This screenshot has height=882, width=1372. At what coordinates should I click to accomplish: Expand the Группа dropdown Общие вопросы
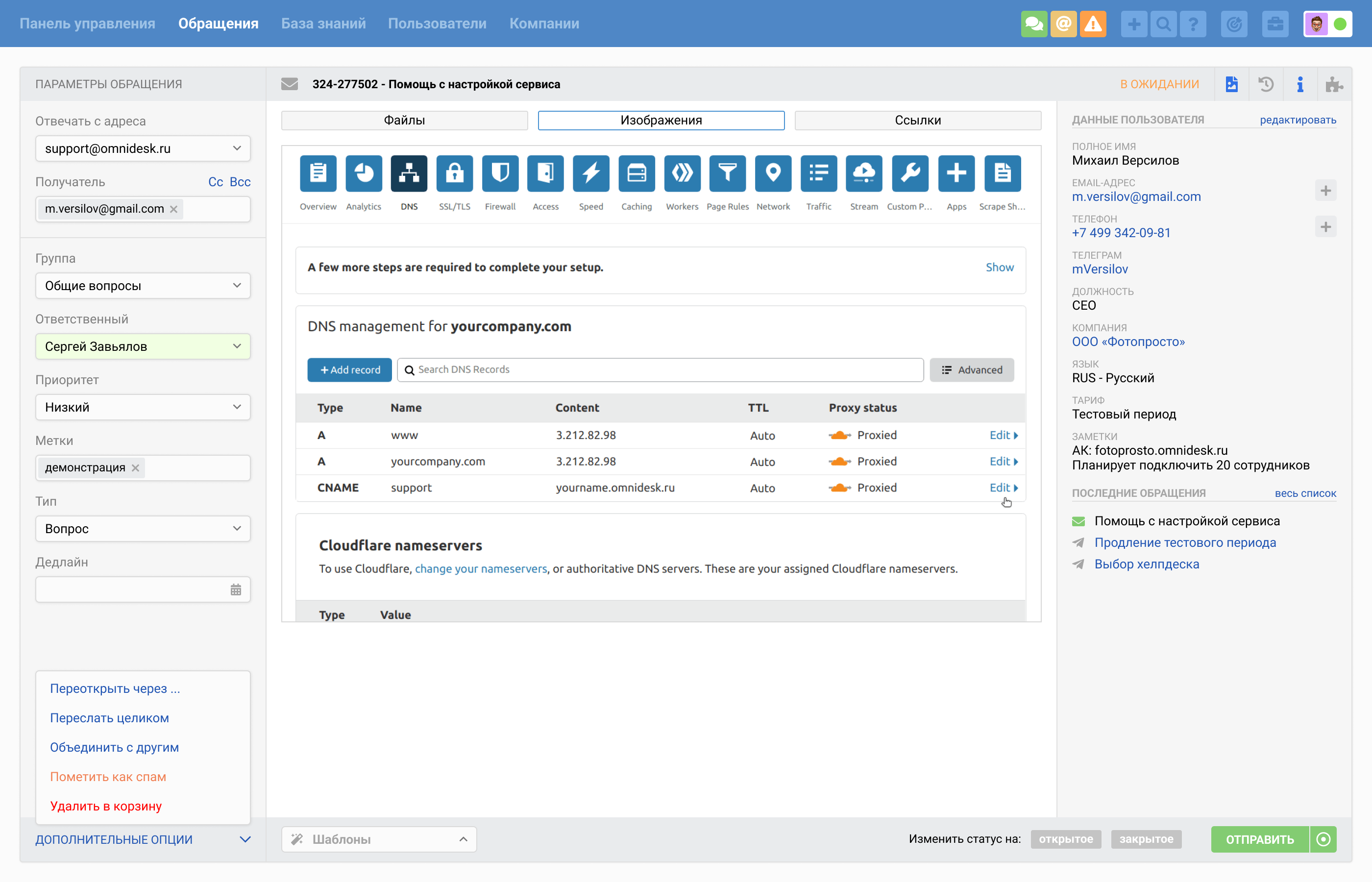(143, 286)
